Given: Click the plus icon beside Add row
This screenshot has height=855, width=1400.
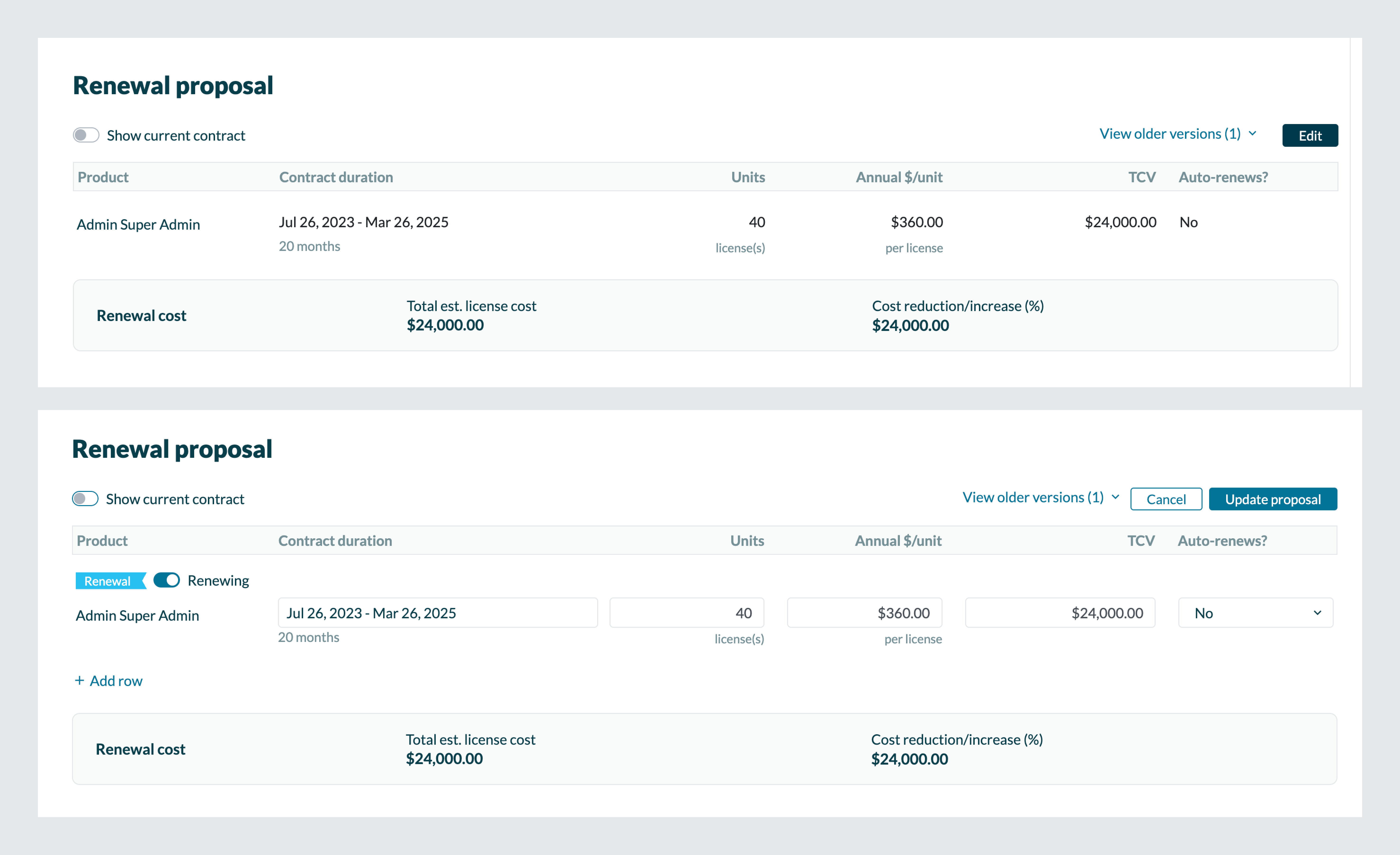Looking at the screenshot, I should pyautogui.click(x=80, y=680).
